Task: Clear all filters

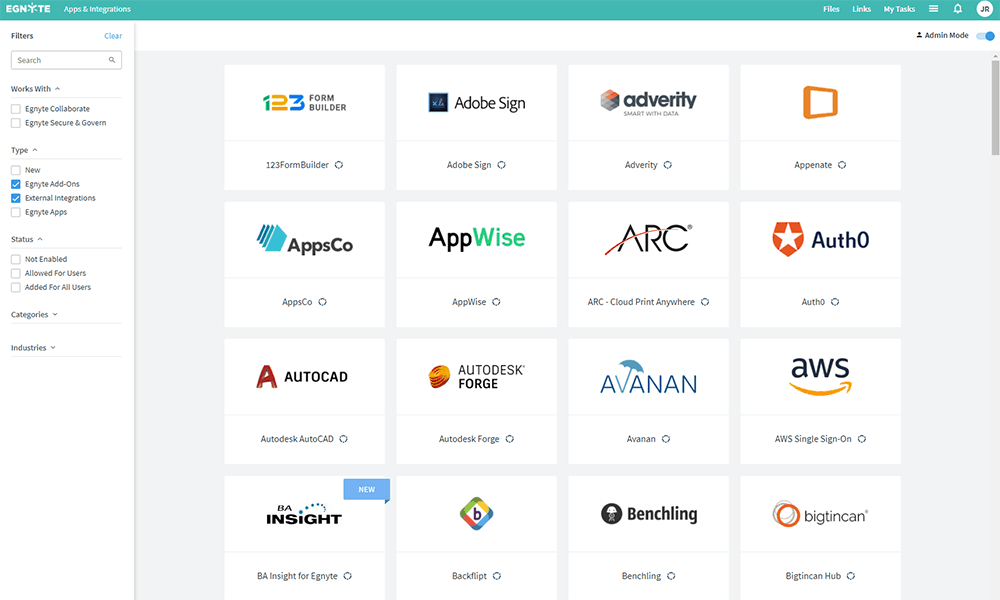Action: coord(113,36)
